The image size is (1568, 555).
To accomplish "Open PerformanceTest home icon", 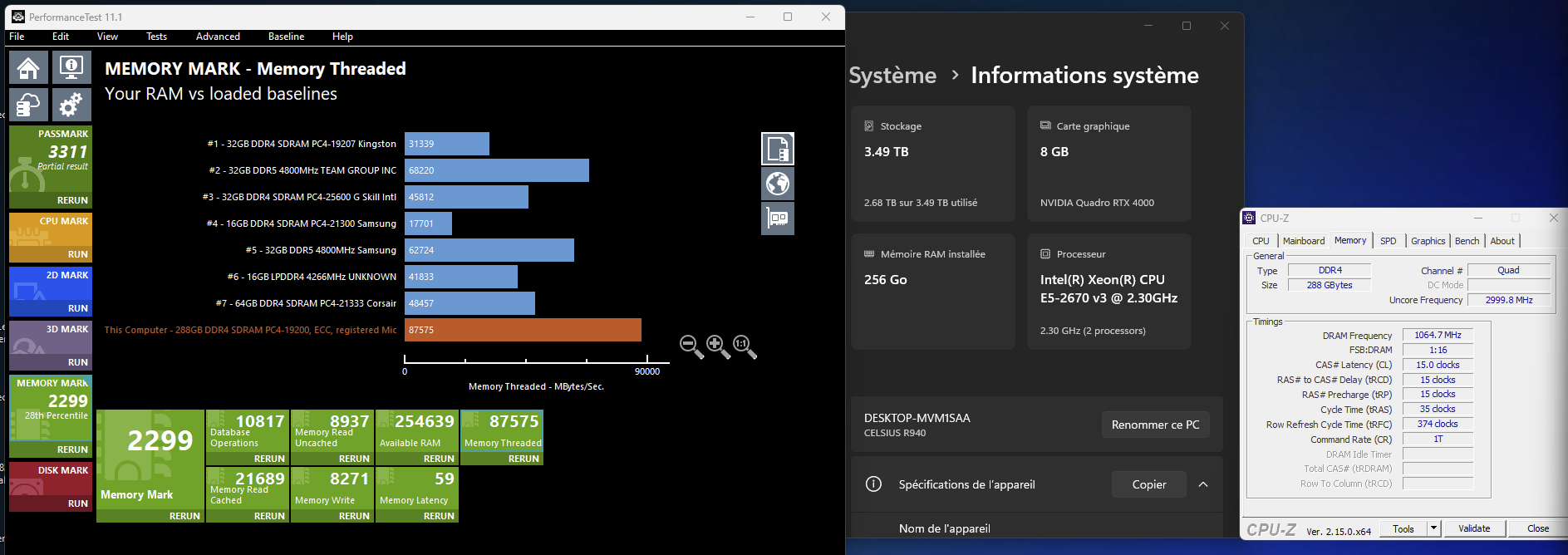I will point(28,68).
